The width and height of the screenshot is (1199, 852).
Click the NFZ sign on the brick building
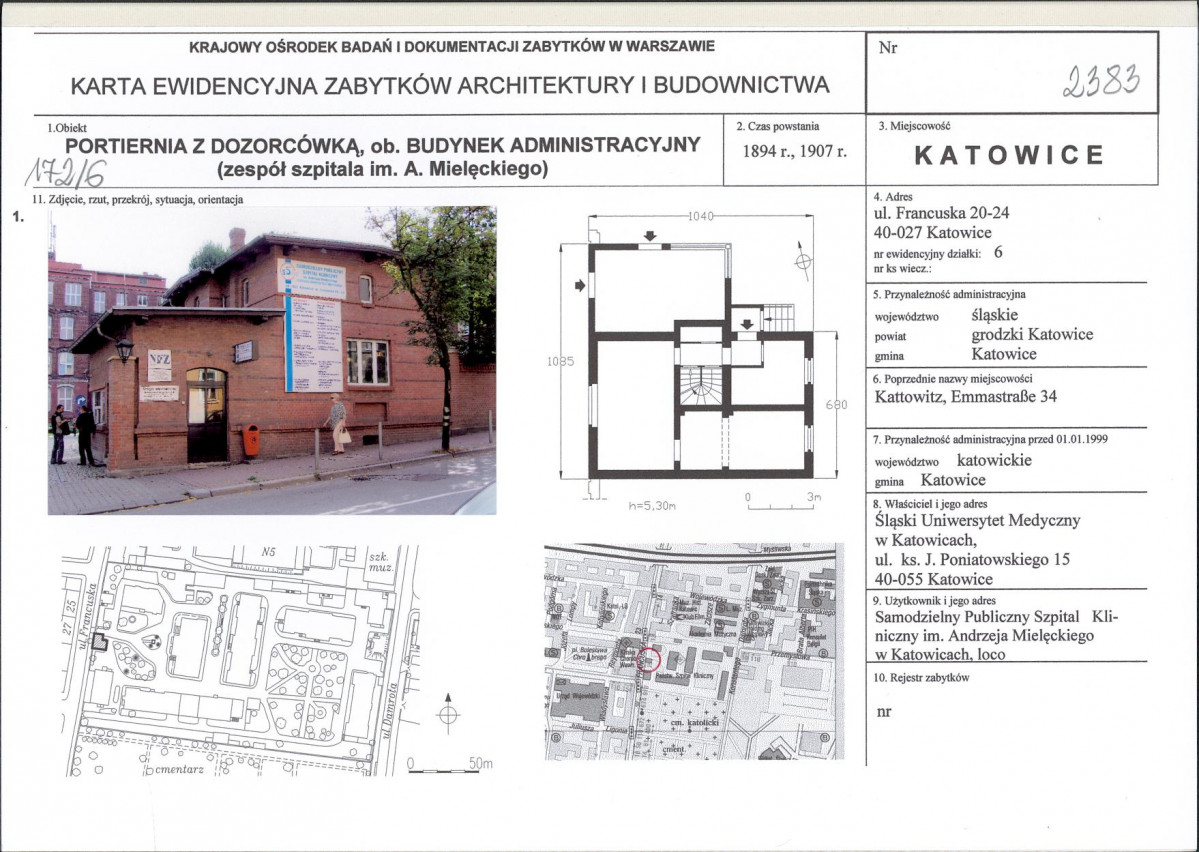pos(159,366)
